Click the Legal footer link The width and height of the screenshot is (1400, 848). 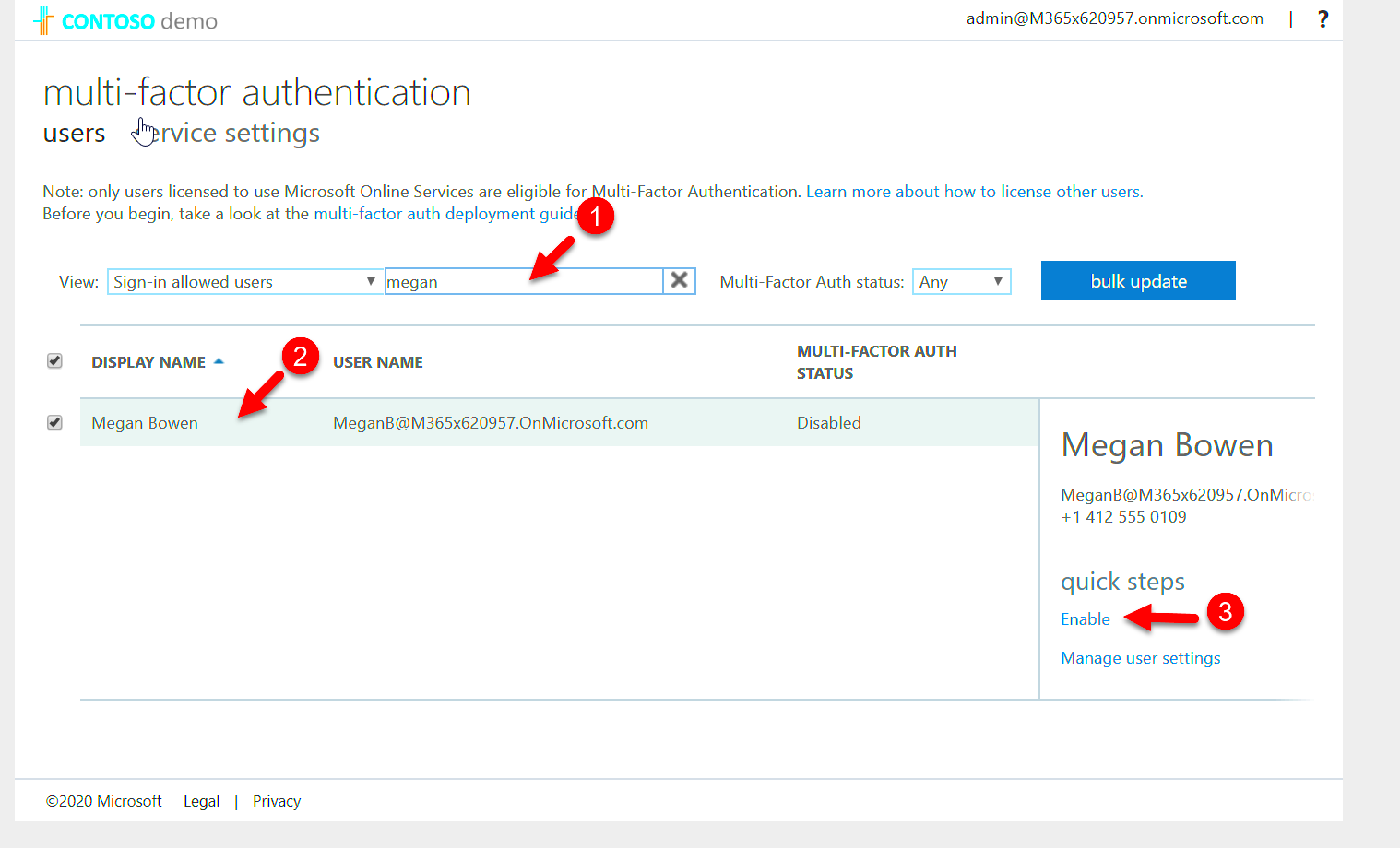[201, 801]
